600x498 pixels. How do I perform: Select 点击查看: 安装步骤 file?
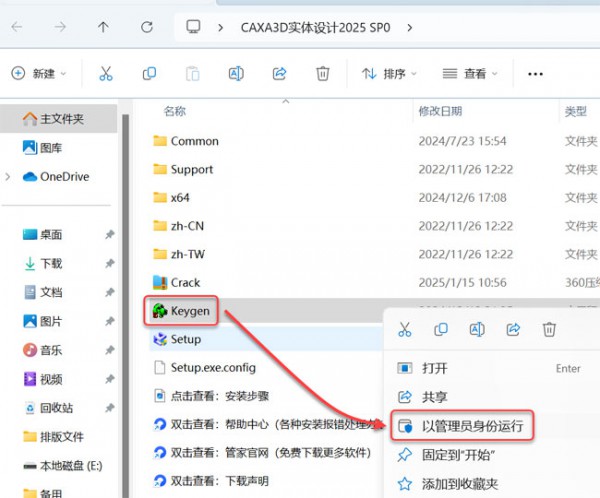tap(211, 396)
